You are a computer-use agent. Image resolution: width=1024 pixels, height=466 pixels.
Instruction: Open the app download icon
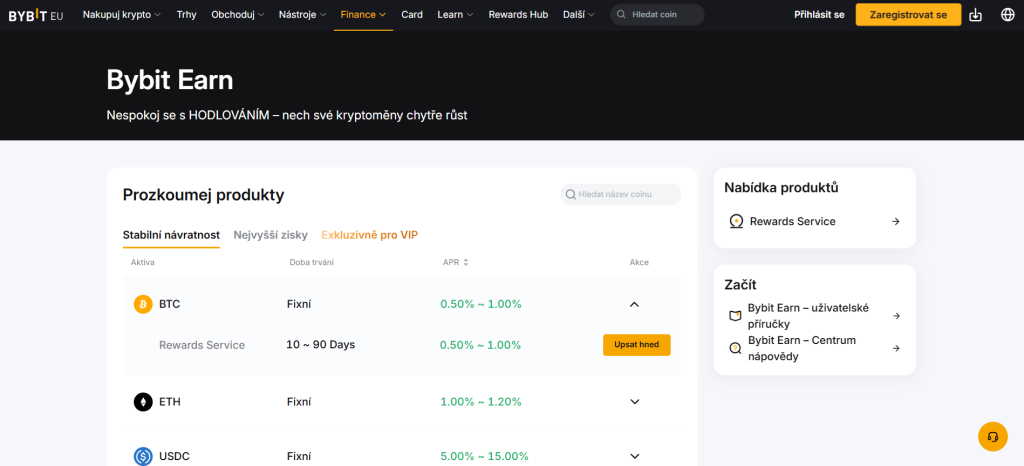(x=975, y=14)
